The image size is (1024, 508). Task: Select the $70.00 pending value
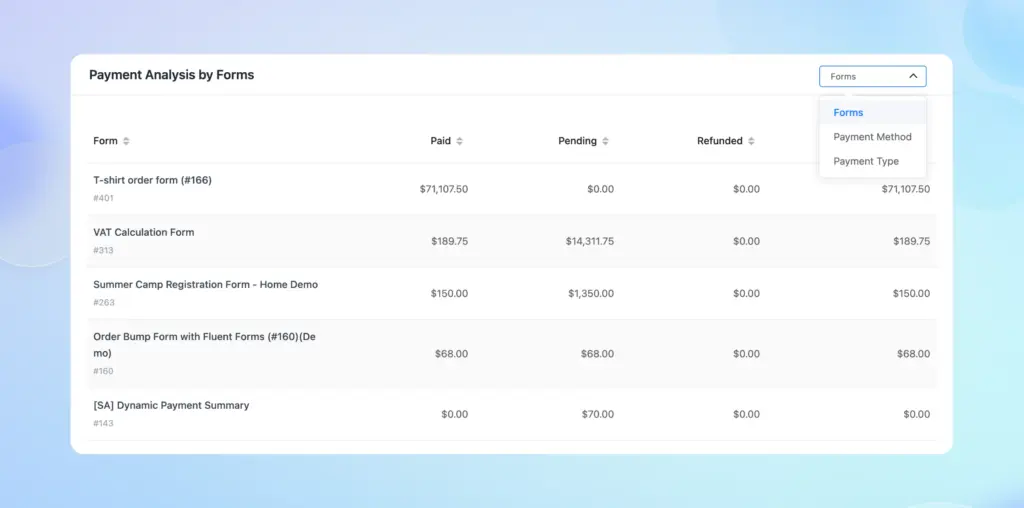tap(598, 415)
